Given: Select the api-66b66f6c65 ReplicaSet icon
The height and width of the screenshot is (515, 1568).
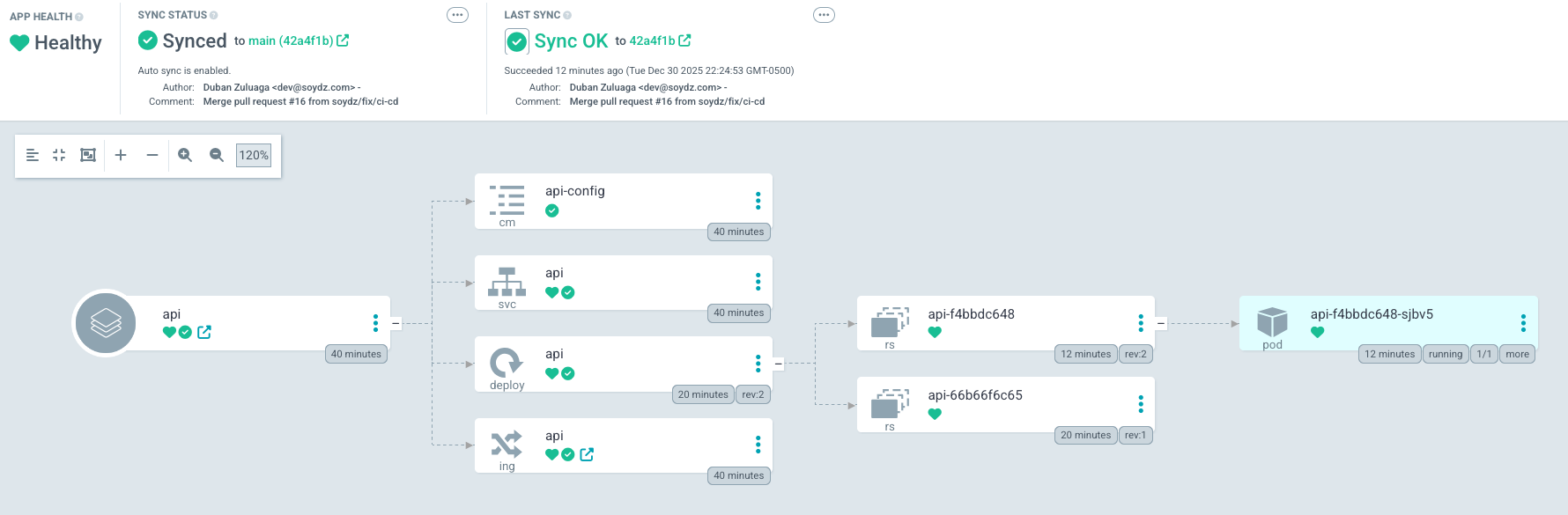Looking at the screenshot, I should (x=890, y=404).
